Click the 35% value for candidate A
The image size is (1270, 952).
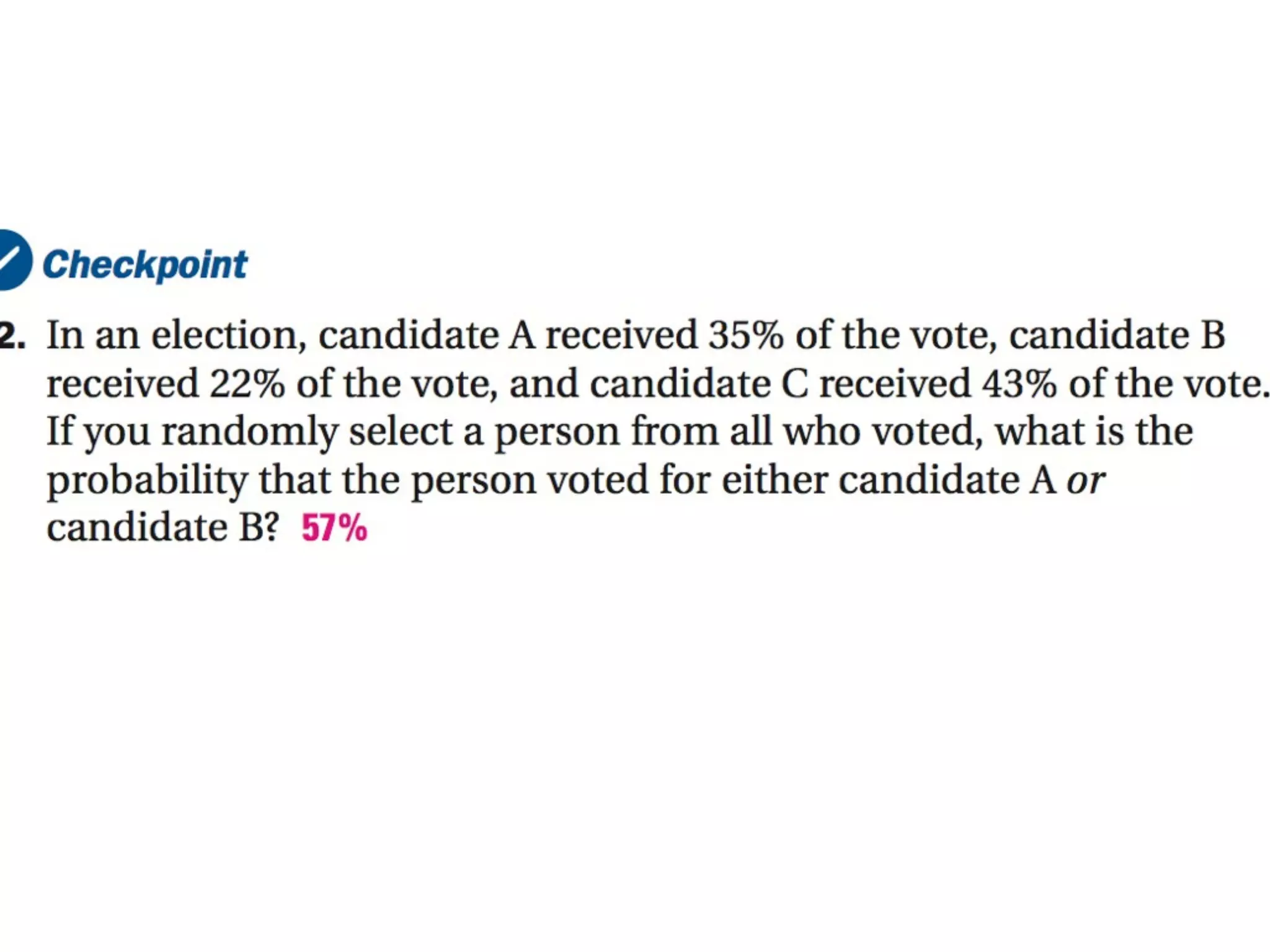click(x=746, y=335)
